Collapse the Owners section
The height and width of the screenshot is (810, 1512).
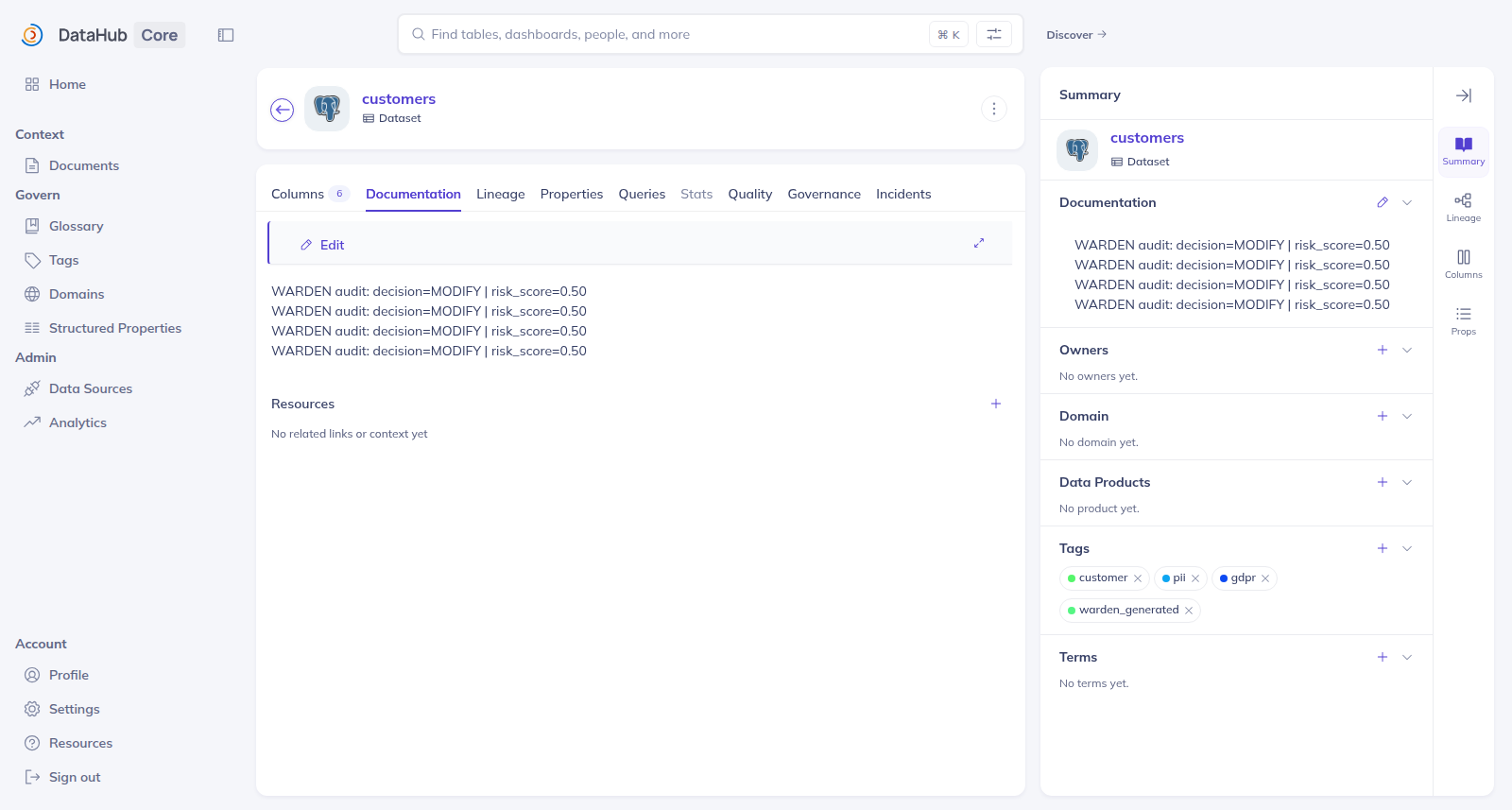pyautogui.click(x=1407, y=350)
